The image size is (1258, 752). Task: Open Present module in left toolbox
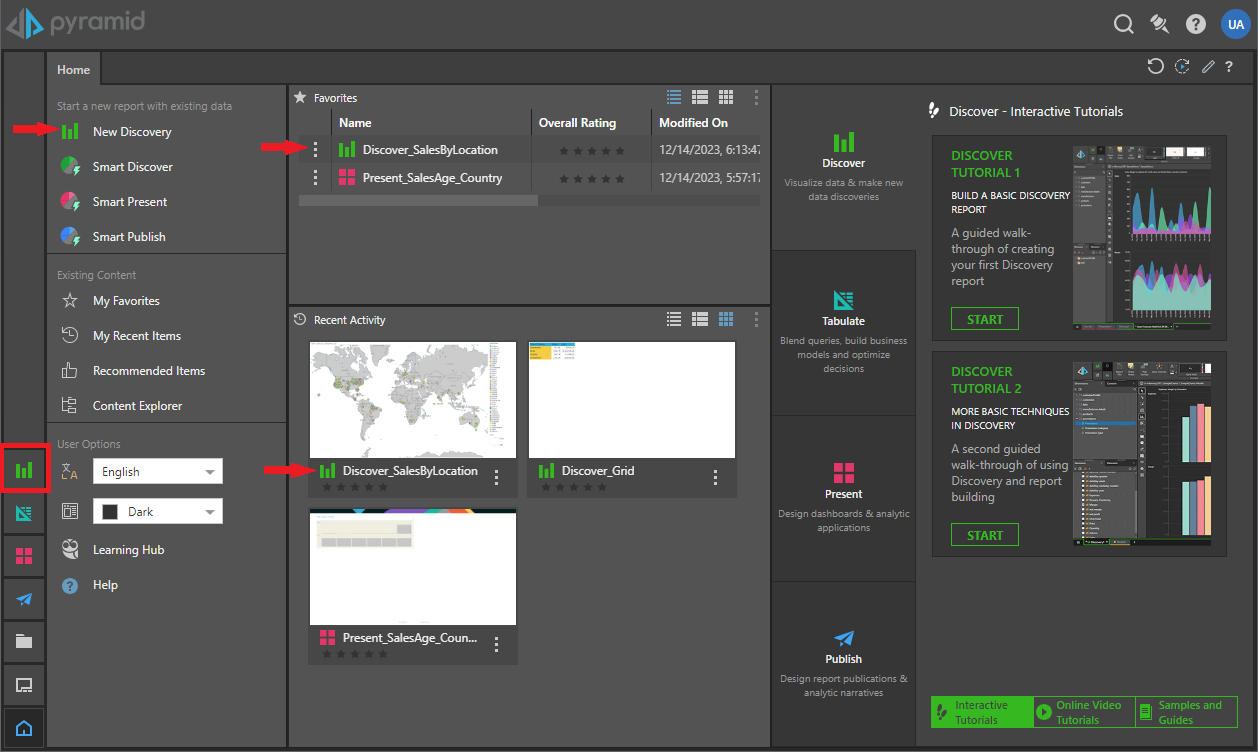coord(24,556)
